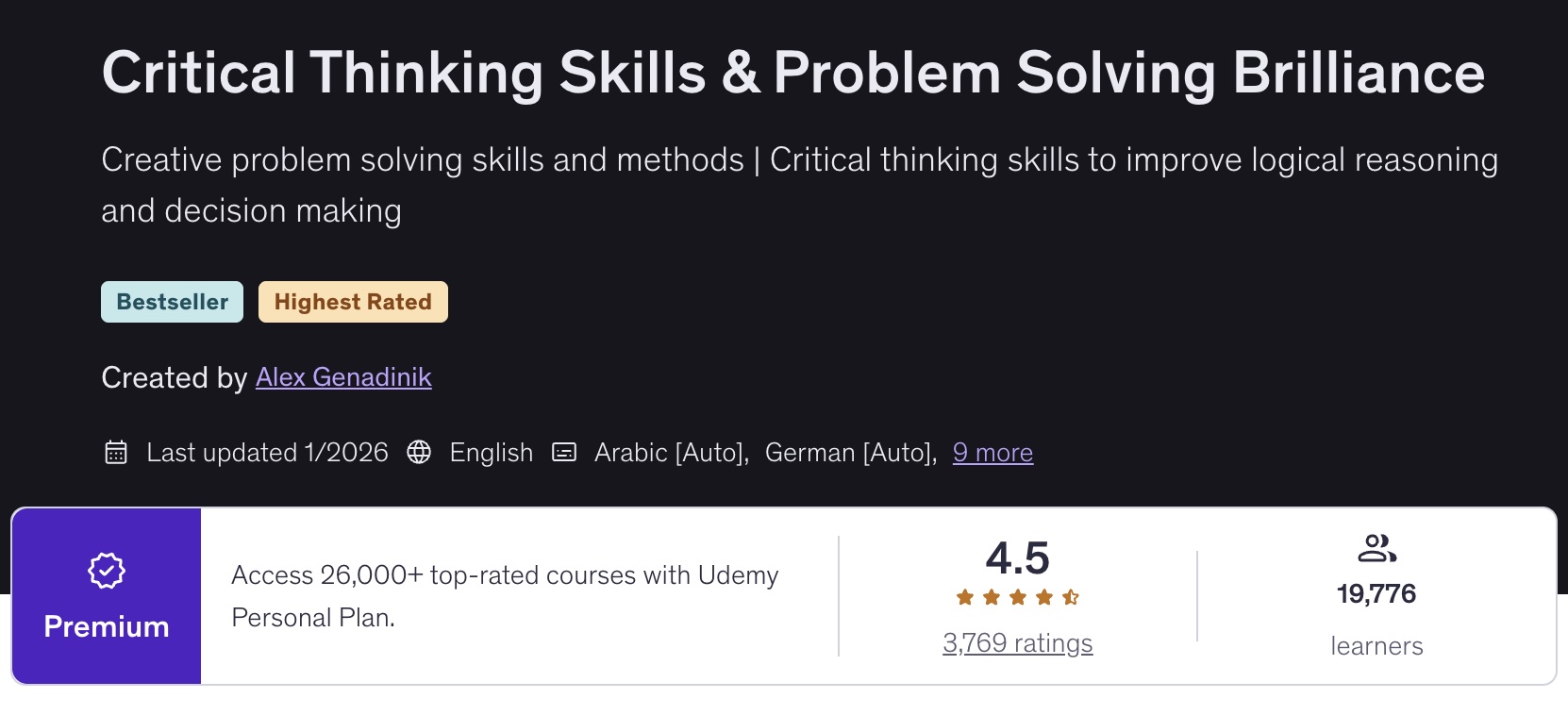This screenshot has width=1568, height=715.
Task: Click the German [Auto] caption label
Action: click(x=850, y=453)
